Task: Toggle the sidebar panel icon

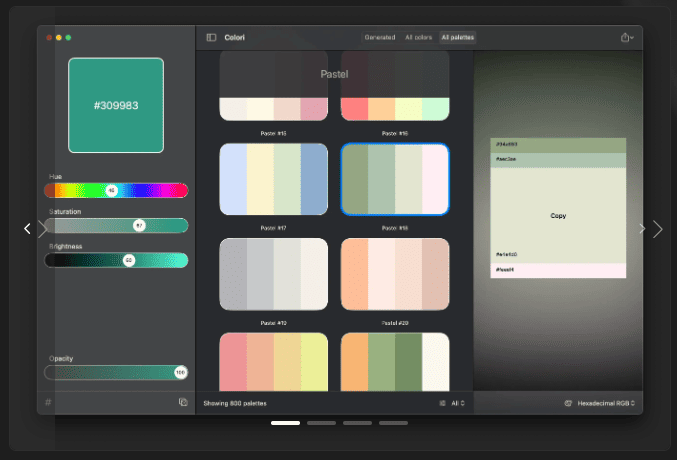Action: (x=211, y=38)
